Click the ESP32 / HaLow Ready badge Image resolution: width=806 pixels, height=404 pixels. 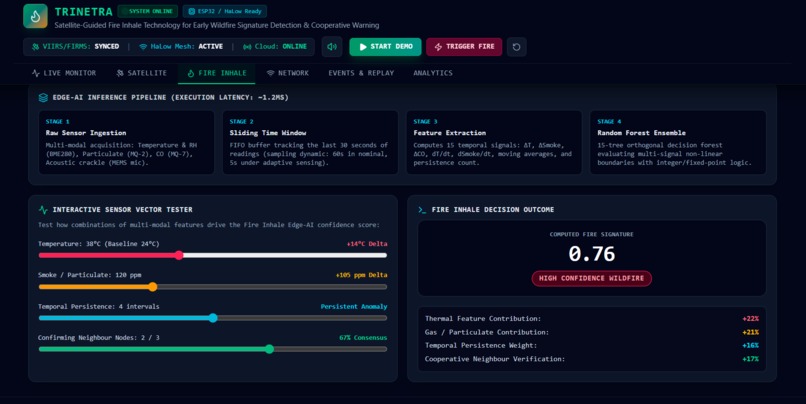[x=225, y=11]
